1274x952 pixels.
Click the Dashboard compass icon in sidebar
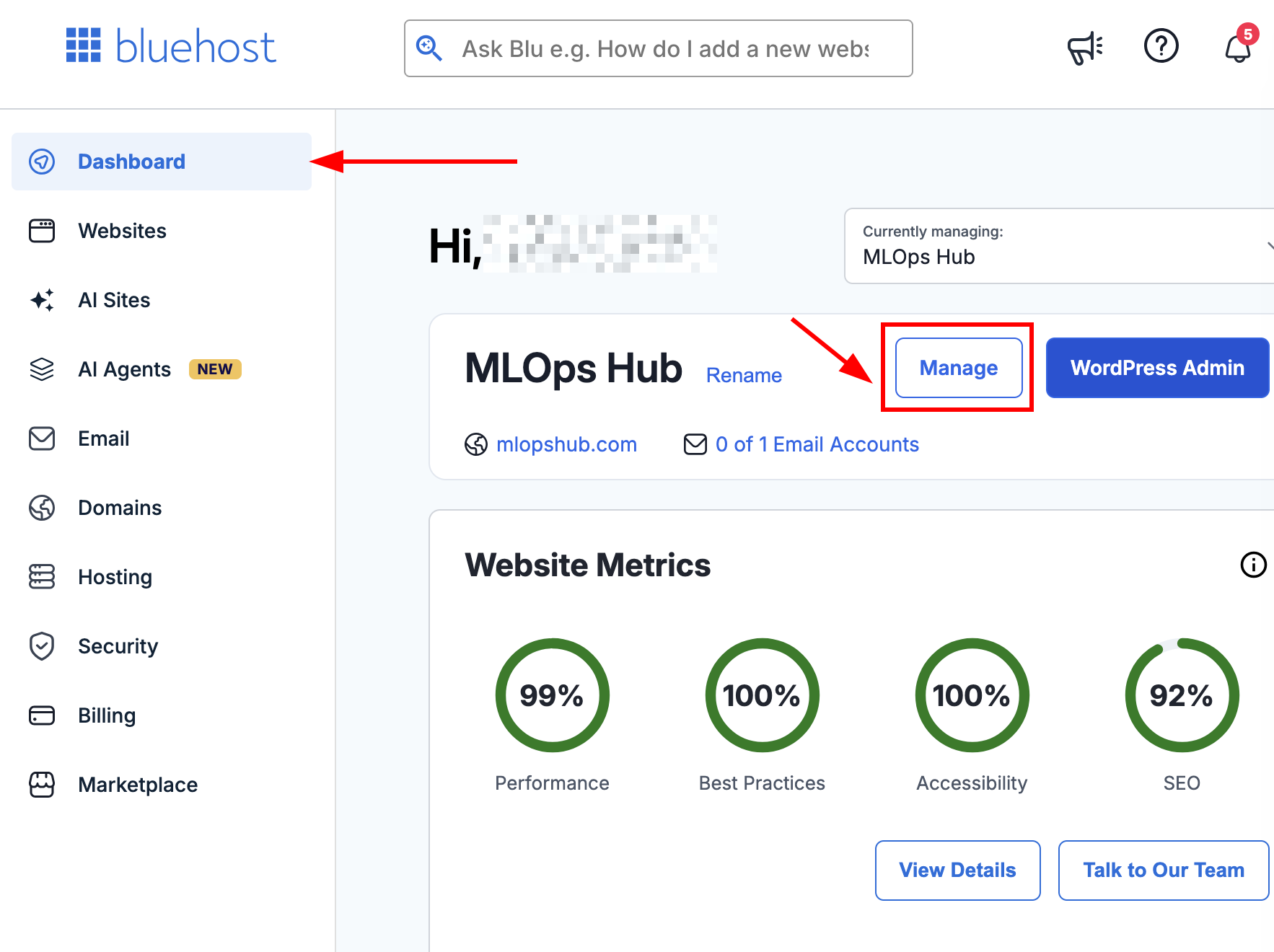(x=42, y=162)
